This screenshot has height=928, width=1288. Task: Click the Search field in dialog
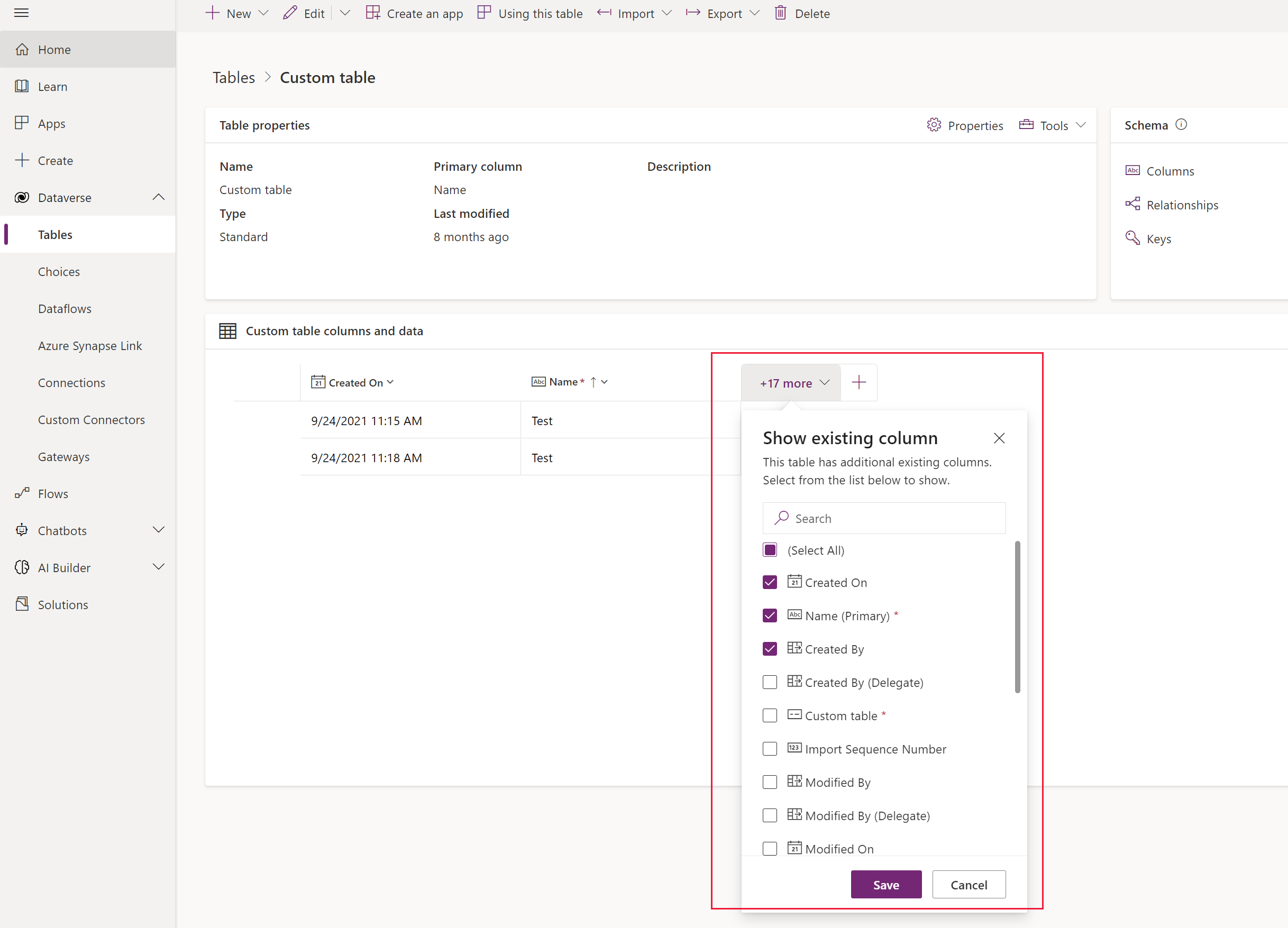tap(884, 518)
